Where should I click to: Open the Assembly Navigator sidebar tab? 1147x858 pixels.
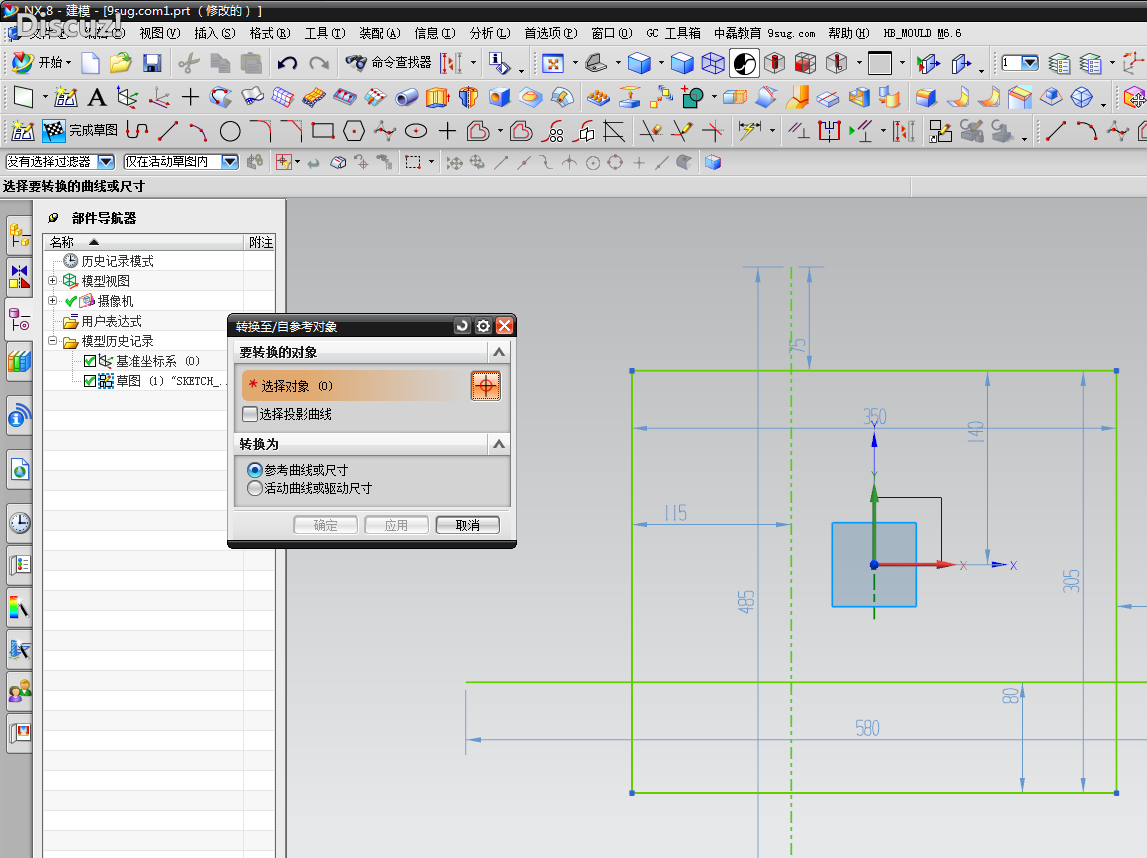(20, 236)
